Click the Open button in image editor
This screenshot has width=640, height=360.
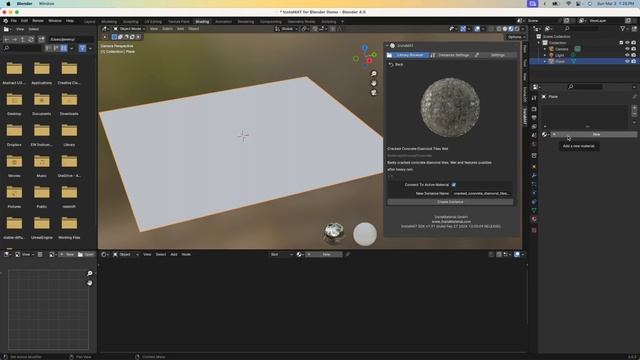click(x=86, y=254)
